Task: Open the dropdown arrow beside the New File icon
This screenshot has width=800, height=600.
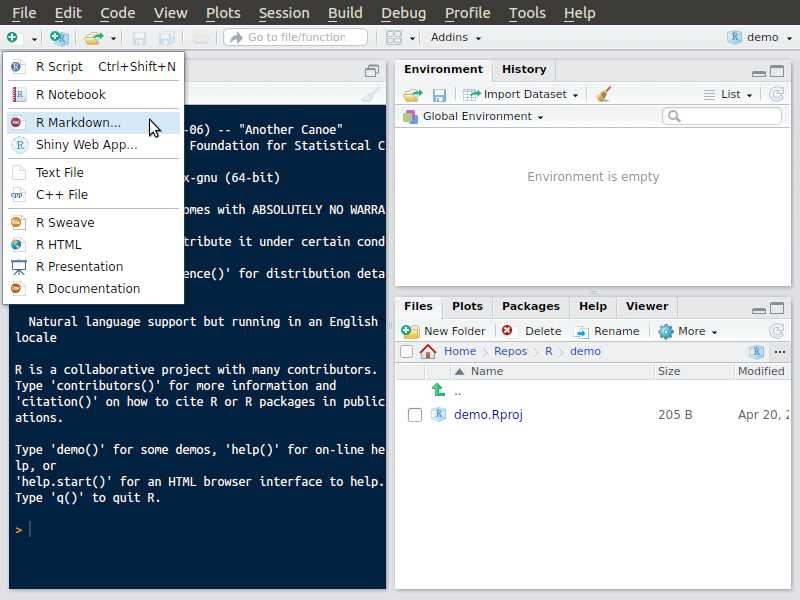Action: 34,38
